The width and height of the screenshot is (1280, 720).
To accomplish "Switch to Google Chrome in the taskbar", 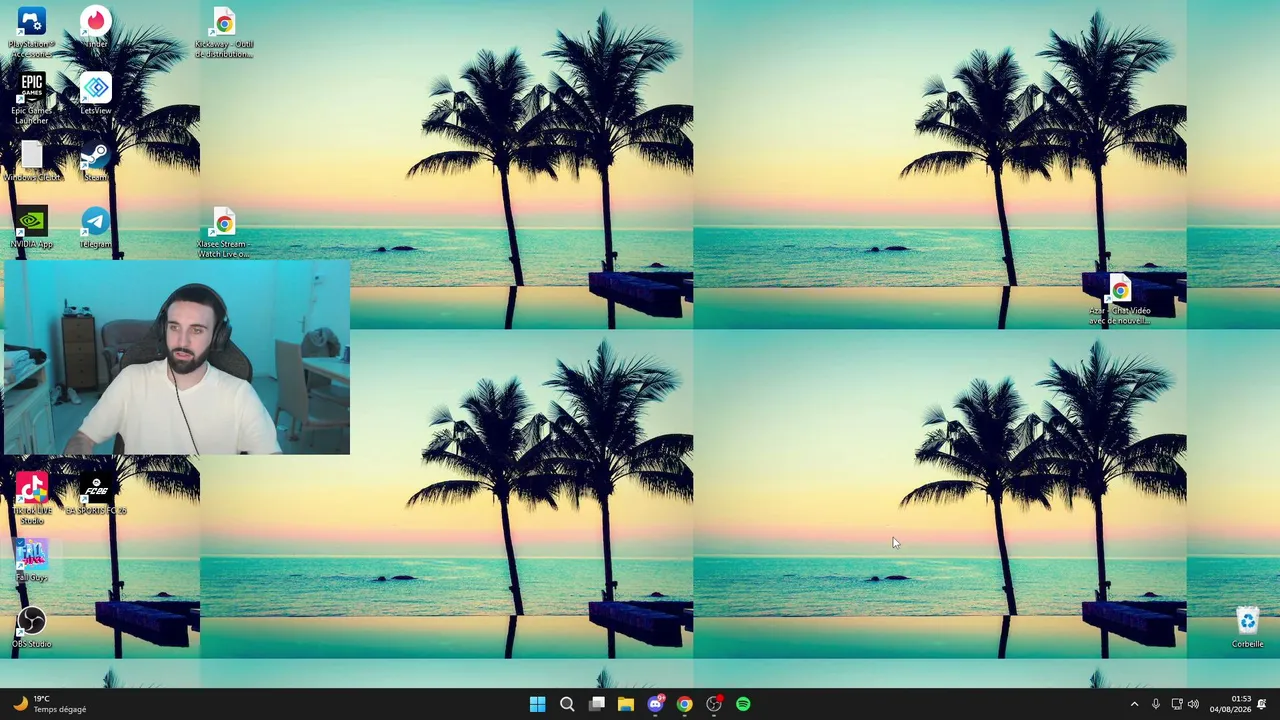I will click(684, 704).
